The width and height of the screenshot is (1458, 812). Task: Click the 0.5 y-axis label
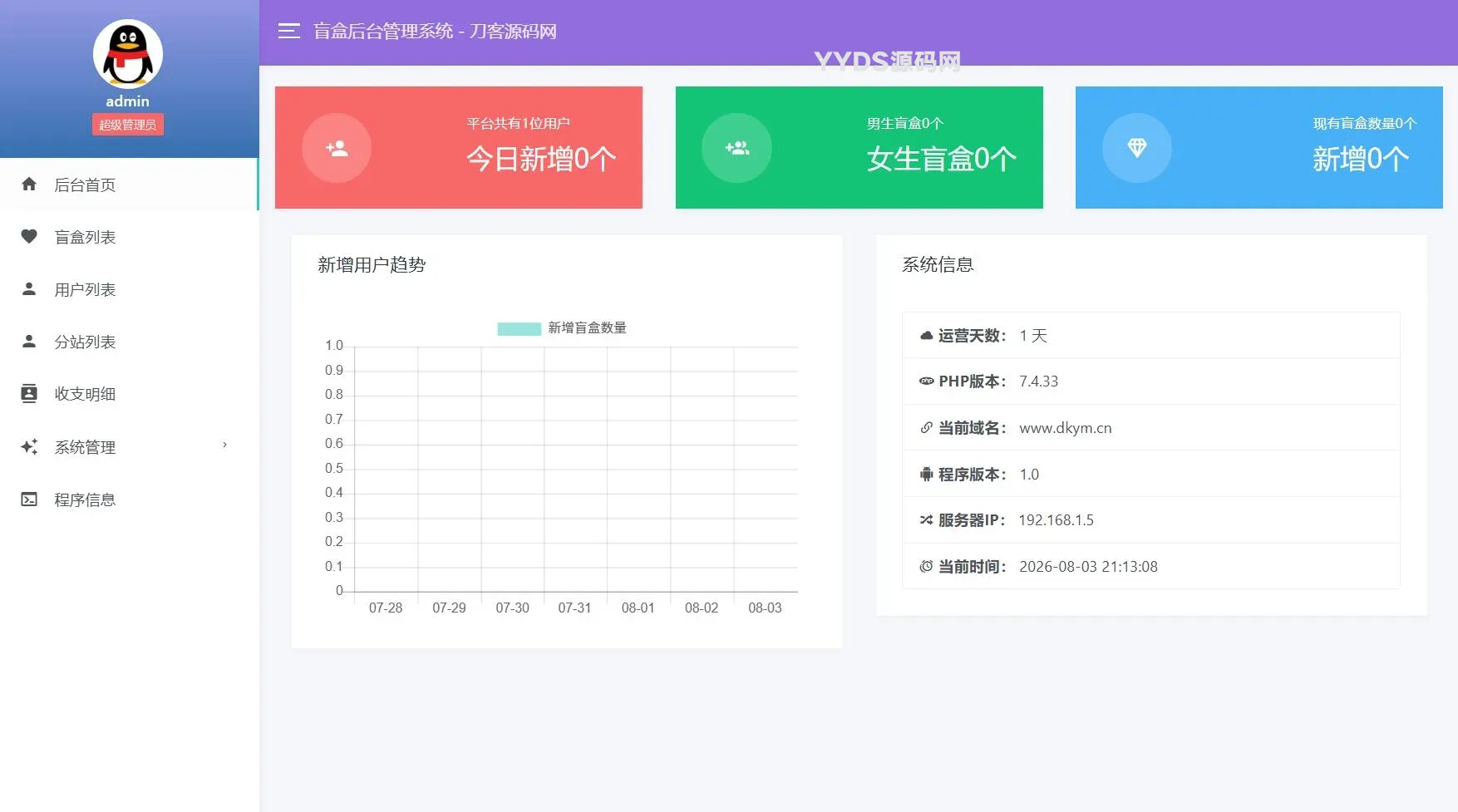[334, 469]
